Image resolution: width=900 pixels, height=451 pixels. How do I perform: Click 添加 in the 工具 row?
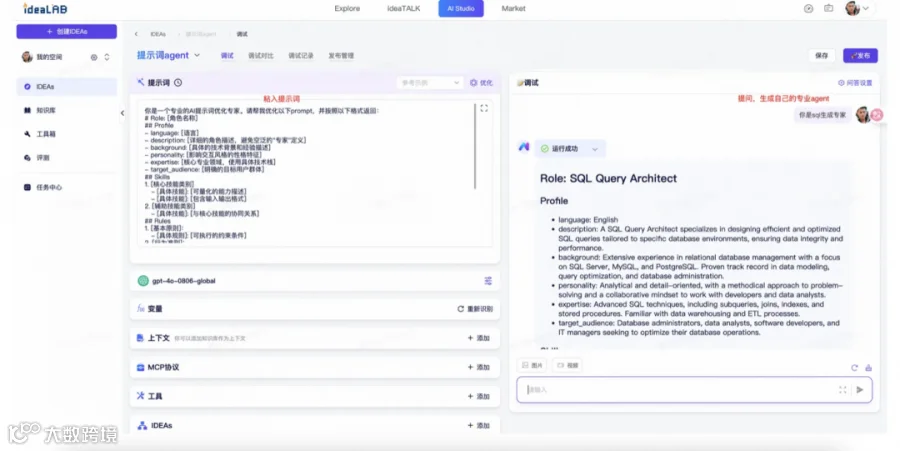pyautogui.click(x=479, y=396)
